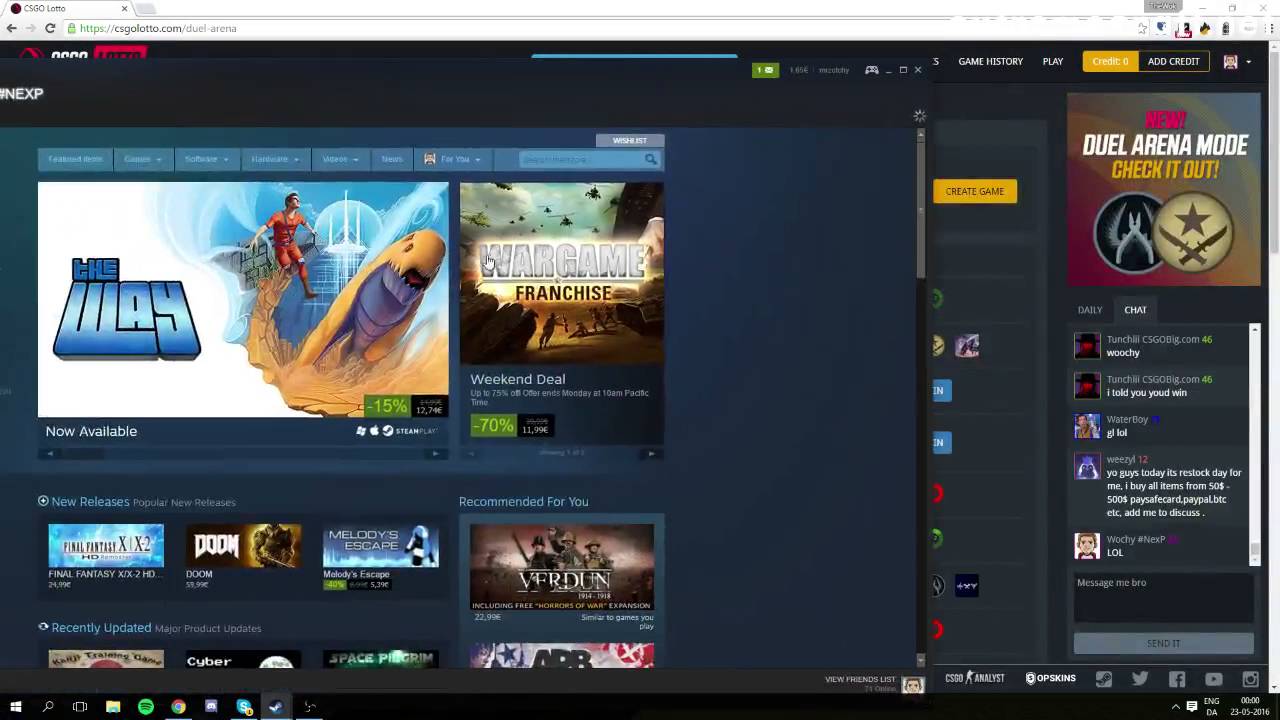Open CSGO Lotto user avatar dropdown
1280x720 pixels.
point(1237,62)
